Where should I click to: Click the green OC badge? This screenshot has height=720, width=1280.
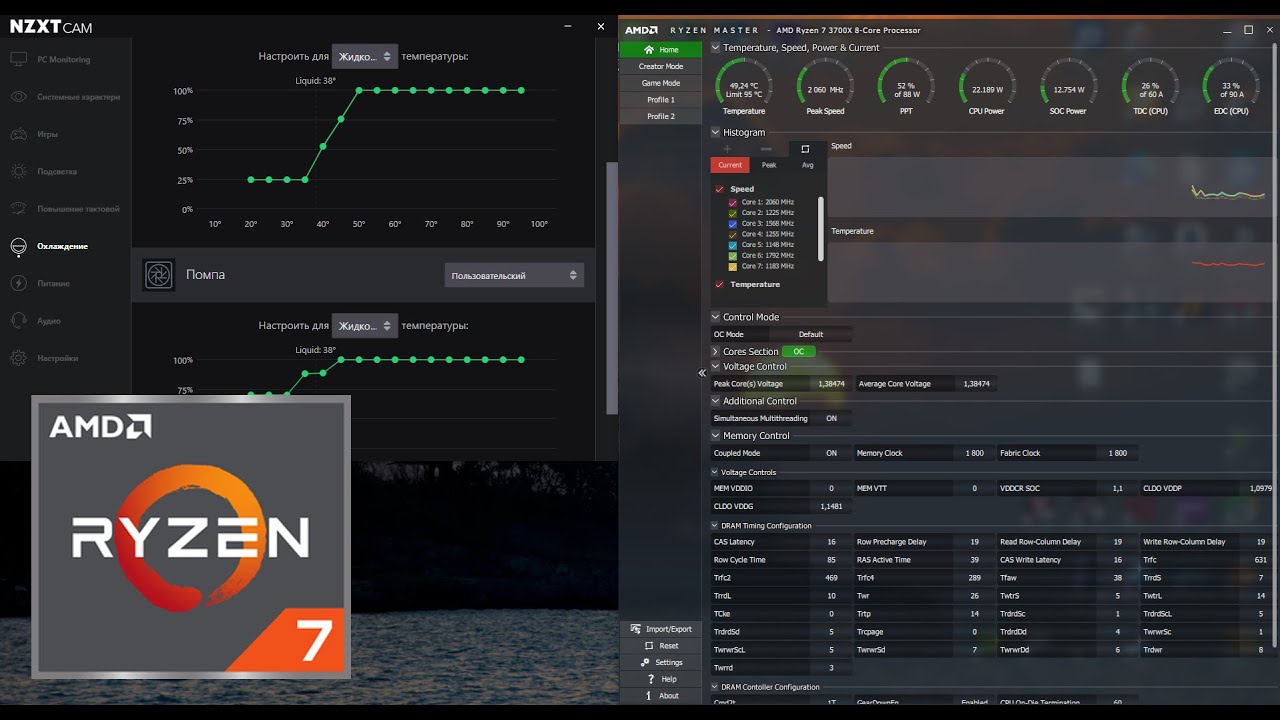coord(799,352)
